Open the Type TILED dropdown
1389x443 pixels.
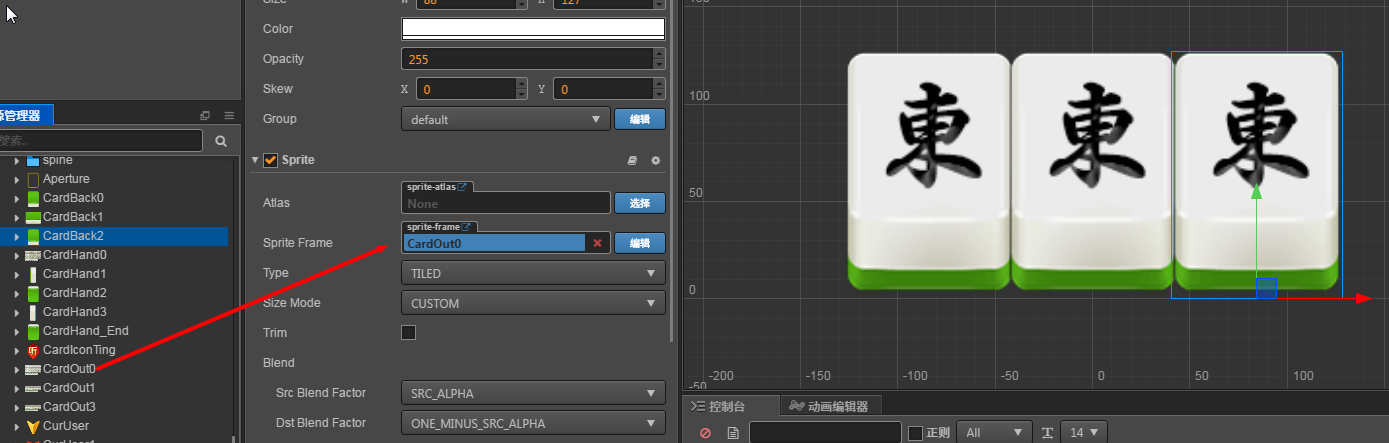[x=533, y=273]
